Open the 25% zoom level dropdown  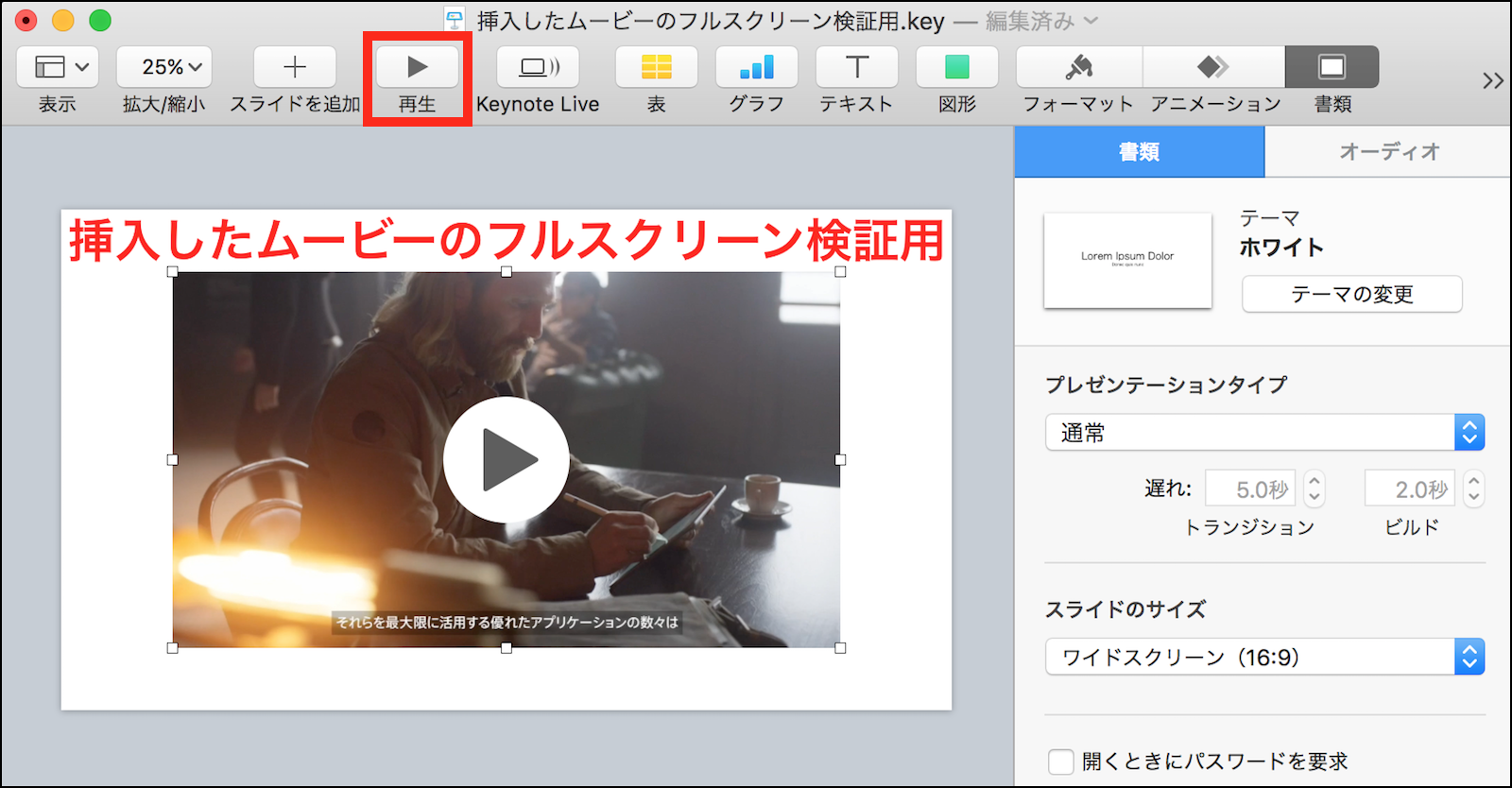[164, 67]
